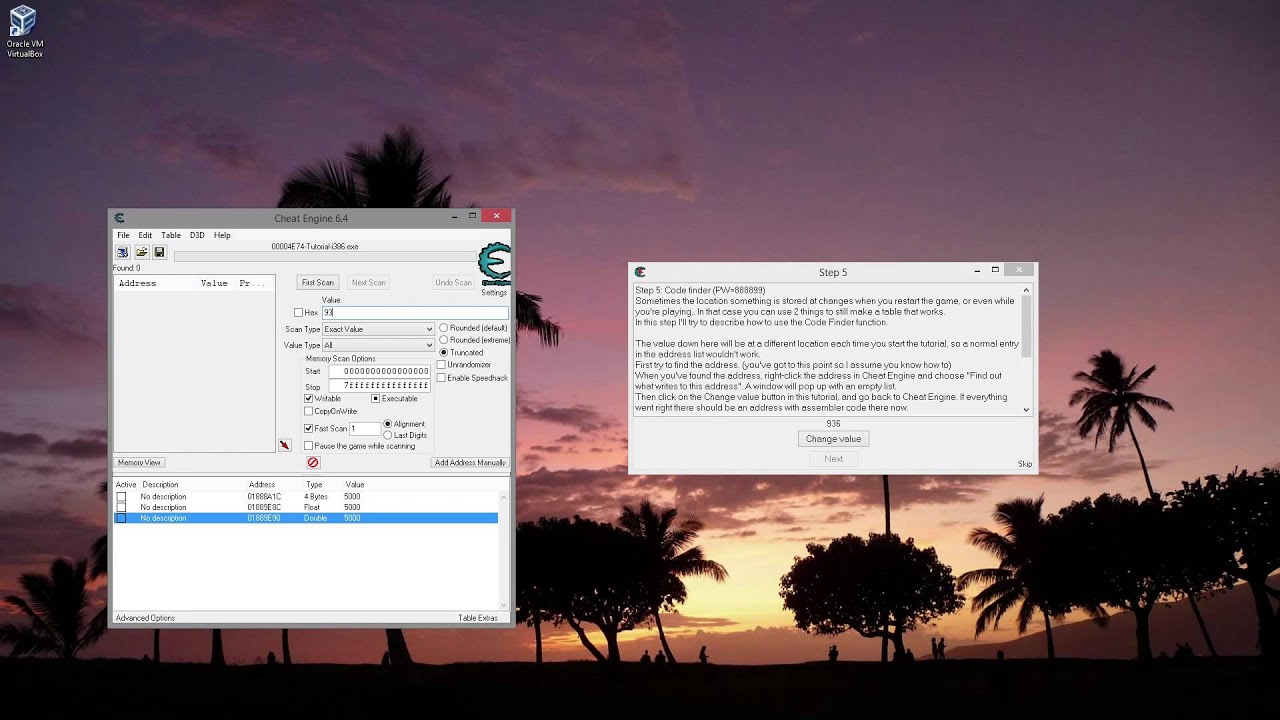Open Table Extras
This screenshot has height=720, width=1280.
478,618
